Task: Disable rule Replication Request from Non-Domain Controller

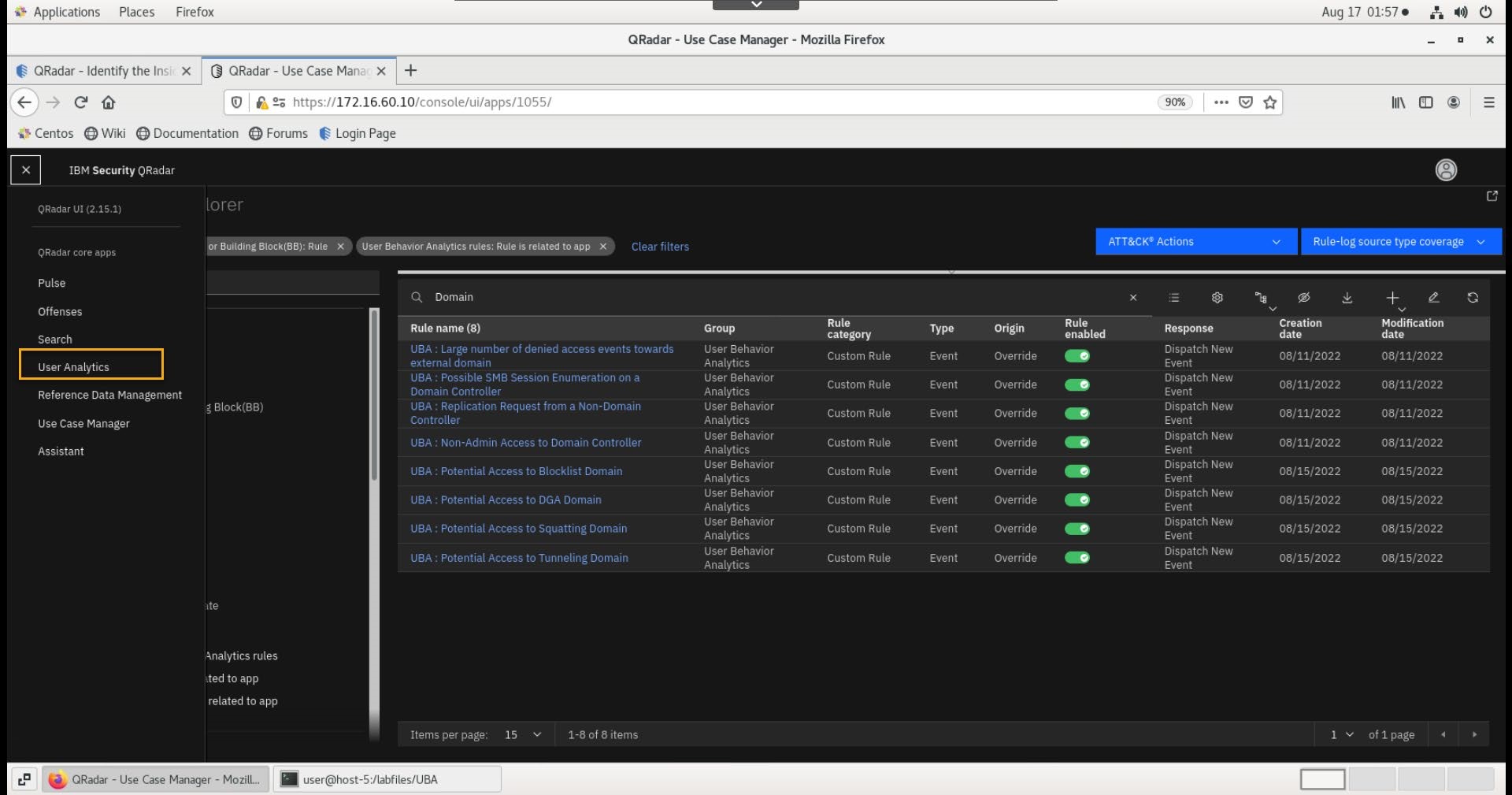Action: [x=1077, y=414]
